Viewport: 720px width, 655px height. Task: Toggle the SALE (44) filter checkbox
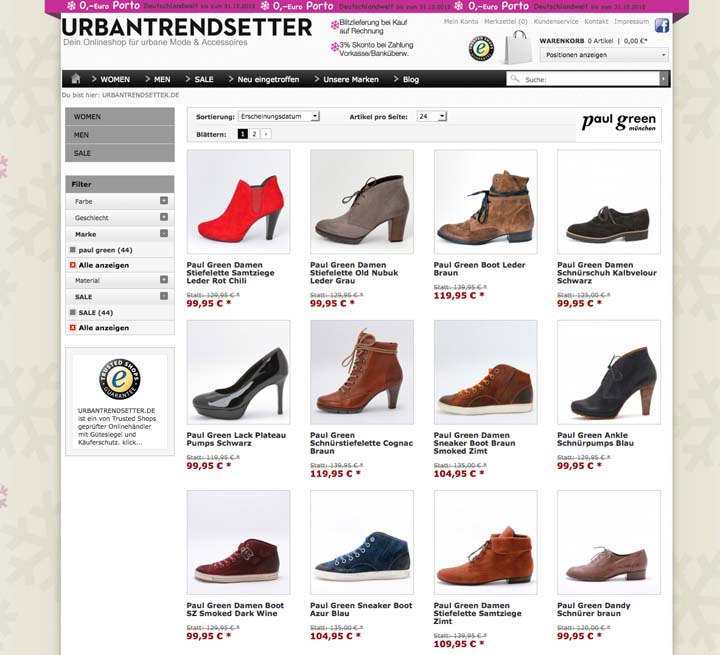[72, 312]
